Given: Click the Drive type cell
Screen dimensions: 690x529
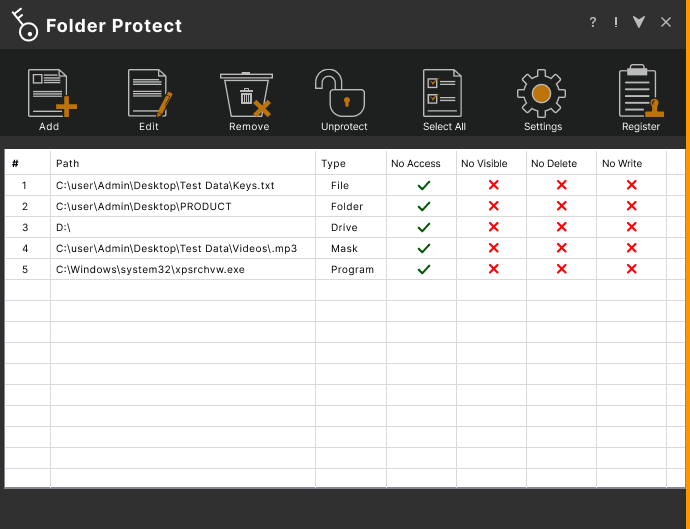Looking at the screenshot, I should click(344, 228).
